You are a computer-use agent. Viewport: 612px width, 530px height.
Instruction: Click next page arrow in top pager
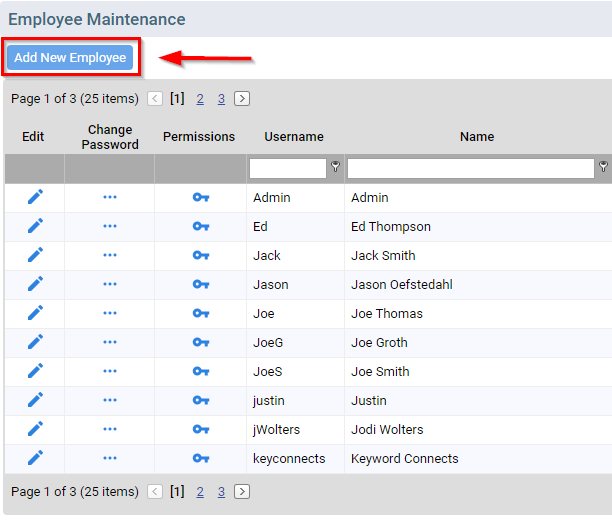(x=242, y=99)
